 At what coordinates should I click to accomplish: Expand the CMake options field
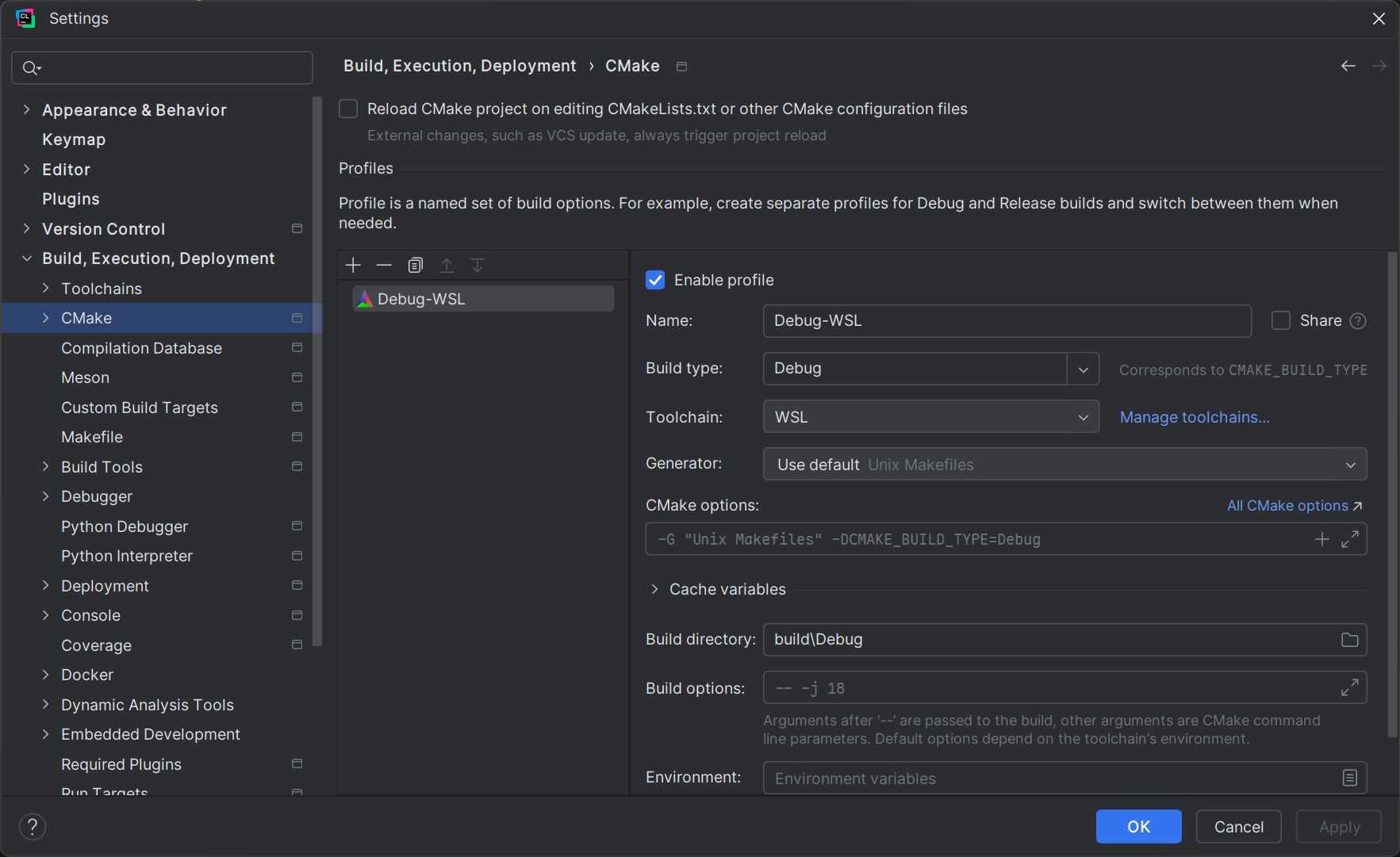point(1350,539)
